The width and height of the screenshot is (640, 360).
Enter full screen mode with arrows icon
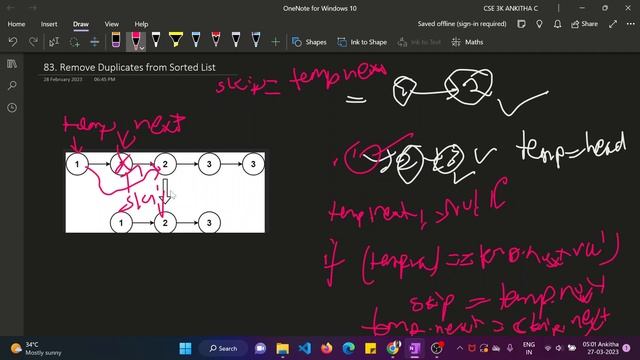point(613,24)
